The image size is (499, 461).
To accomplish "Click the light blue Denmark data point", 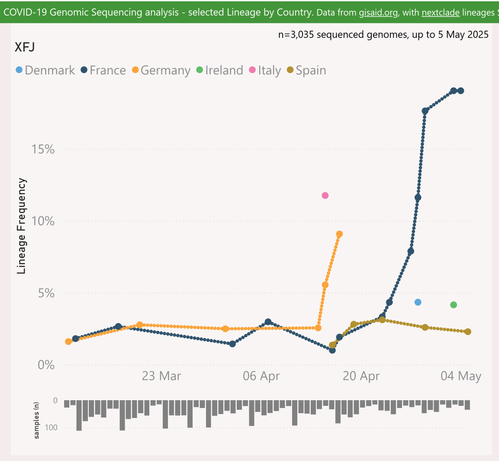I will [418, 302].
